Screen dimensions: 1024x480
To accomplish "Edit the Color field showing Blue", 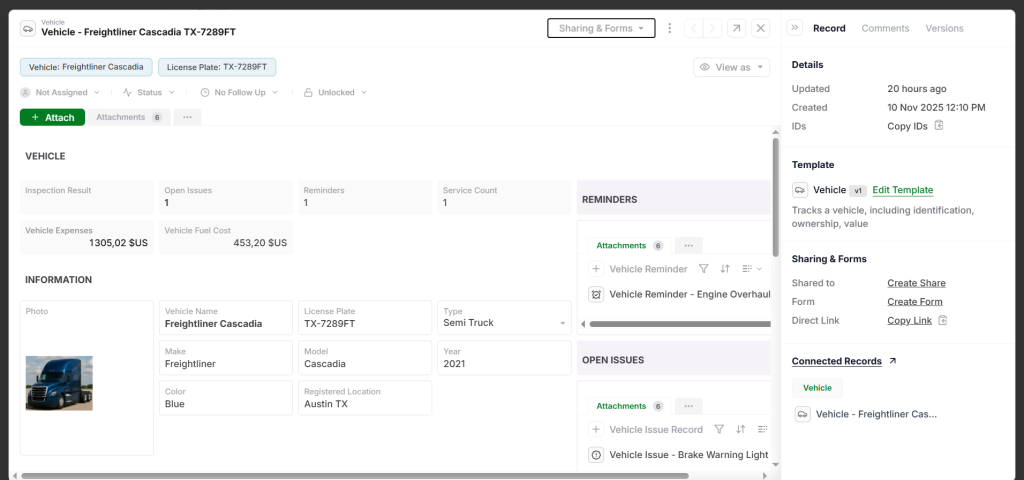I will pos(226,398).
